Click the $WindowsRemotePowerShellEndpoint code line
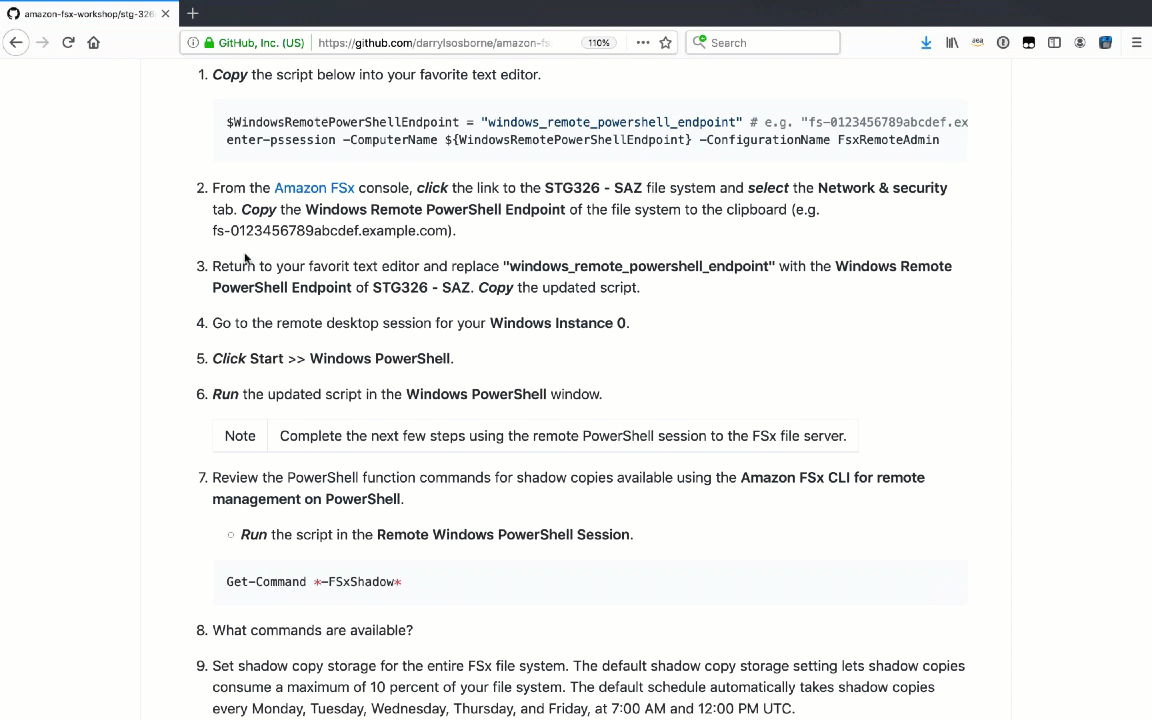 click(597, 122)
